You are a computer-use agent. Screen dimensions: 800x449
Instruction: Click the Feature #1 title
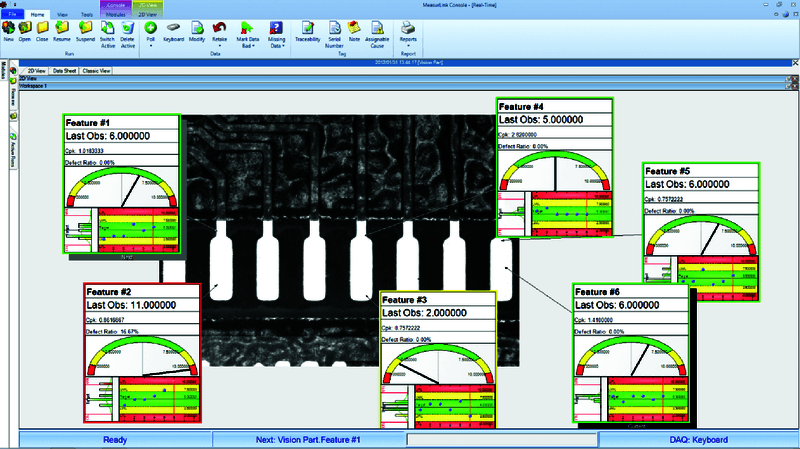[x=88, y=123]
